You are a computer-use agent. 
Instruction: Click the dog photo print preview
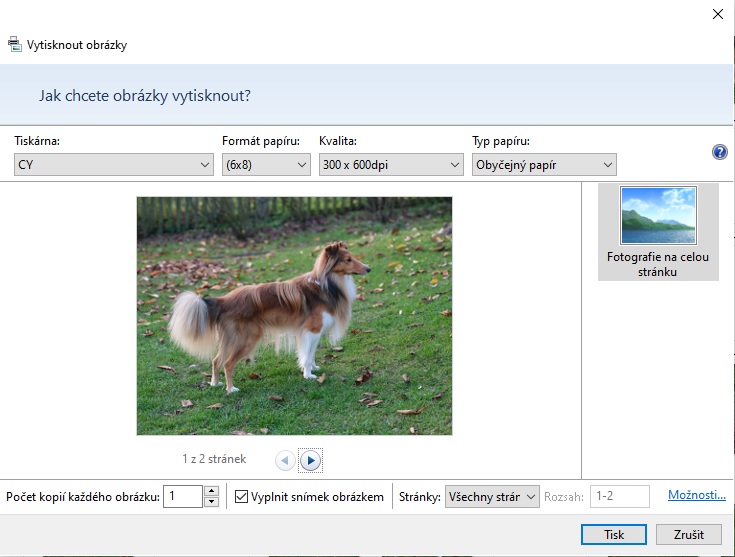tap(294, 315)
